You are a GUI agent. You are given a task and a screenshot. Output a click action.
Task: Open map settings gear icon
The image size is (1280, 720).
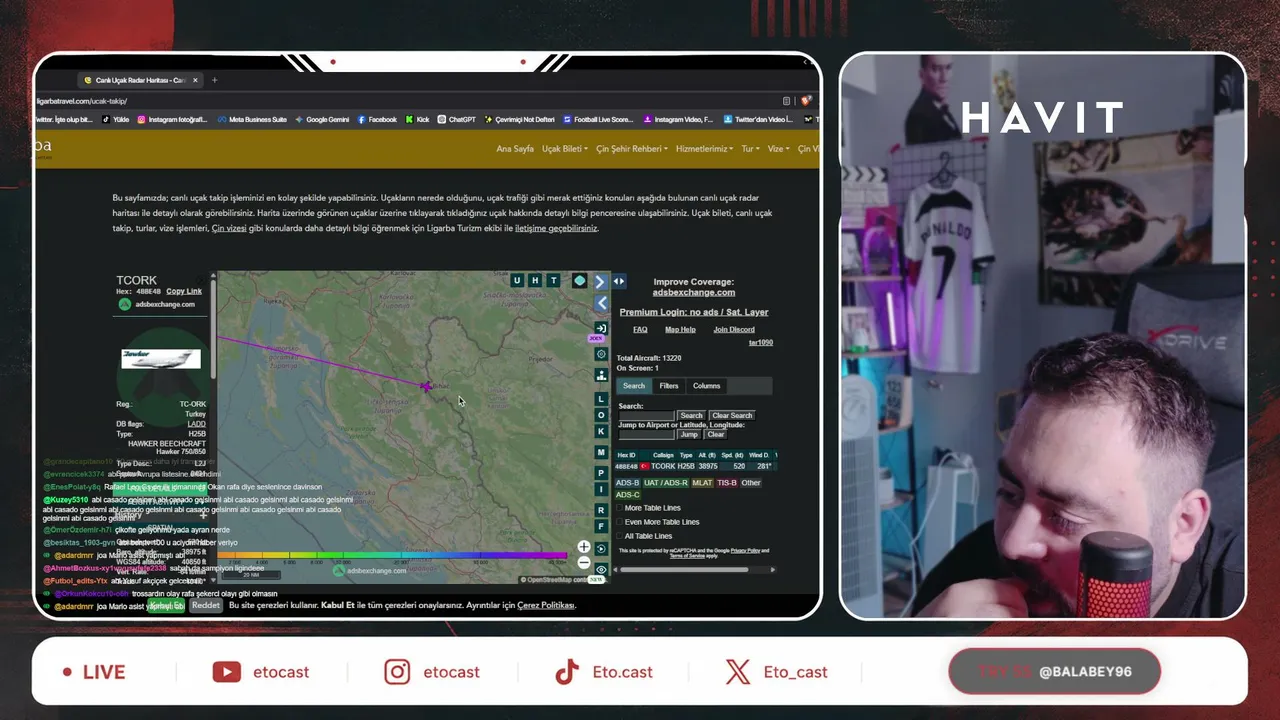click(601, 354)
